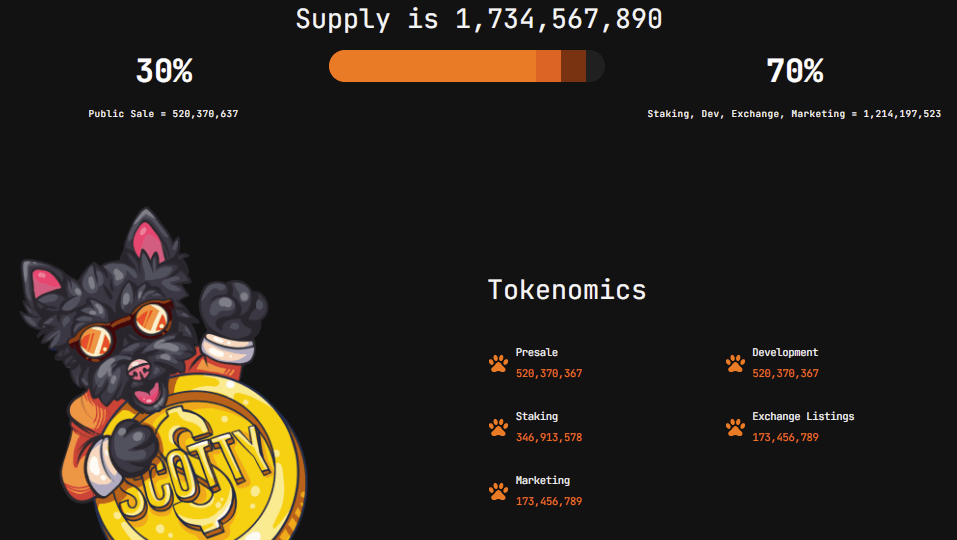Click the light orange supply bar segment
Screen dimensions: 957x540
point(432,66)
